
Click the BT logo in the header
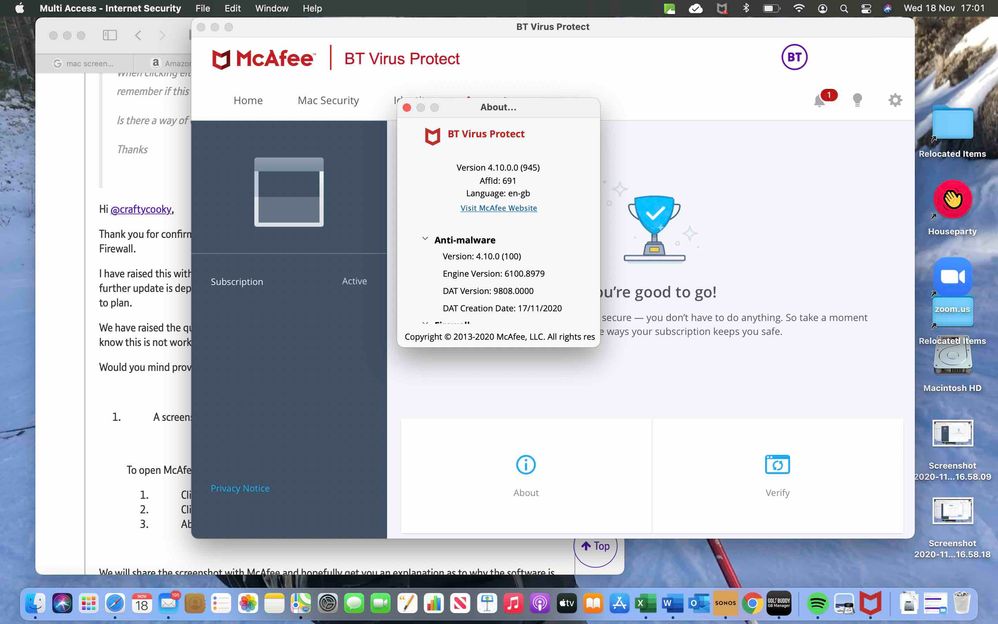click(x=794, y=58)
